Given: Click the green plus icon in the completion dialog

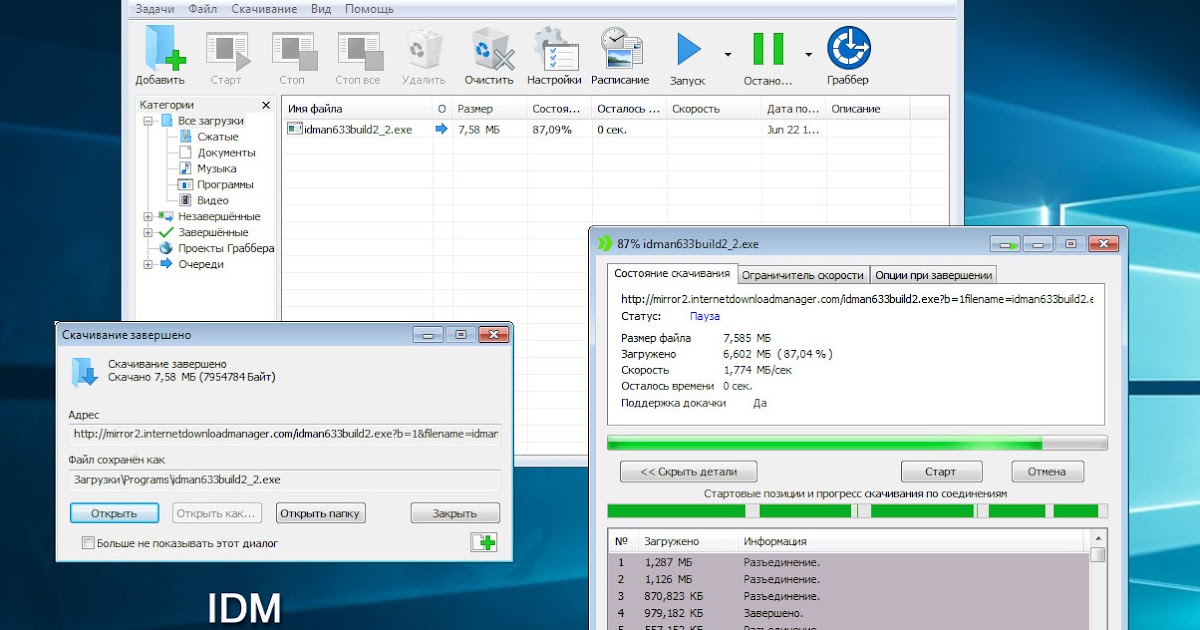Looking at the screenshot, I should coord(484,542).
